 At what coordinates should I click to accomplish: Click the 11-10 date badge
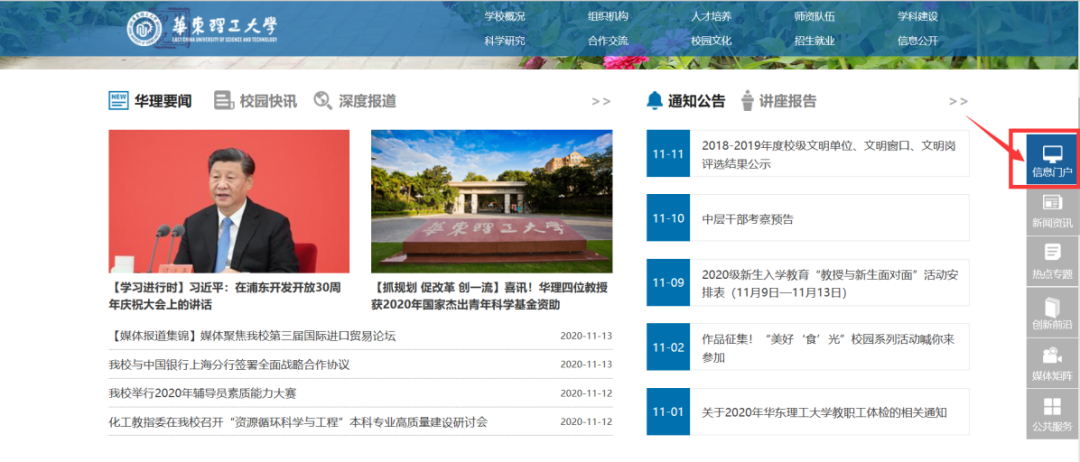668,218
